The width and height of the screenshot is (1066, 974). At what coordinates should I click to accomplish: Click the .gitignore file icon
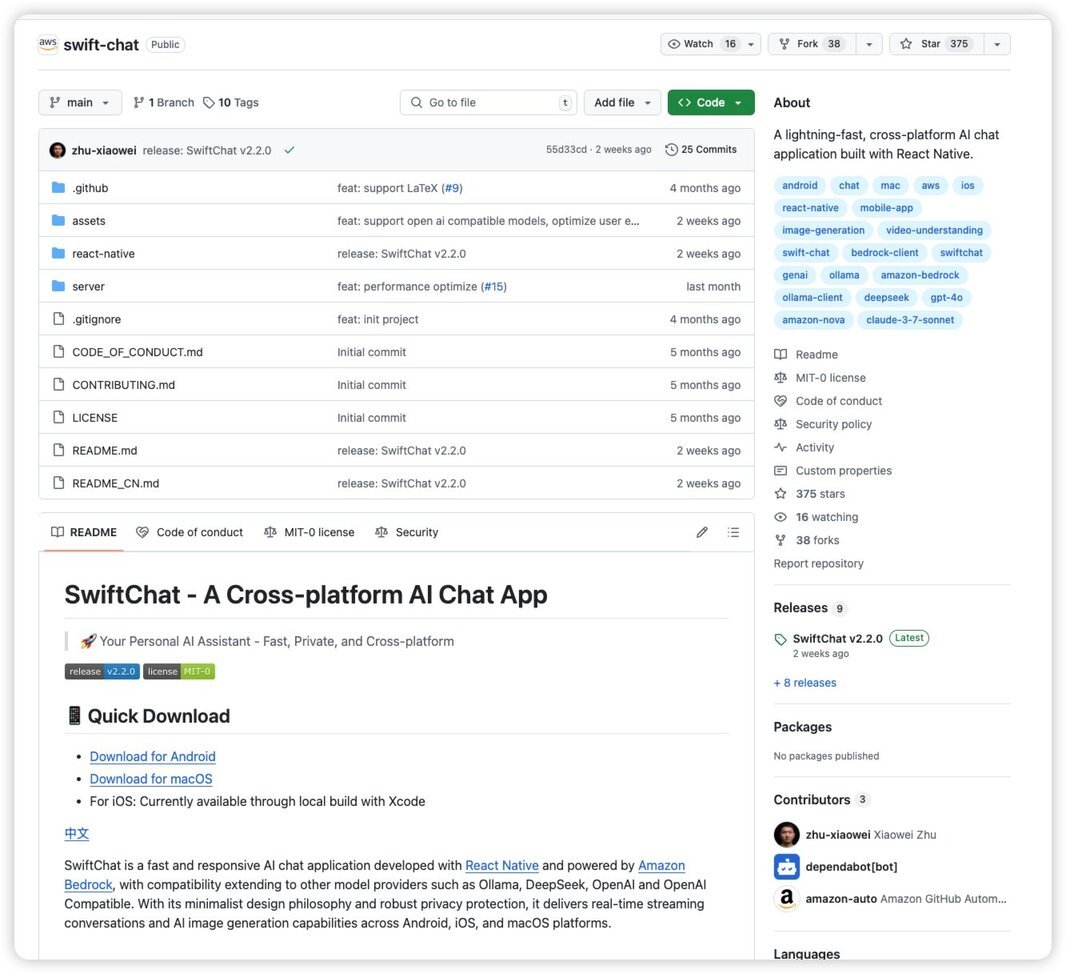58,319
